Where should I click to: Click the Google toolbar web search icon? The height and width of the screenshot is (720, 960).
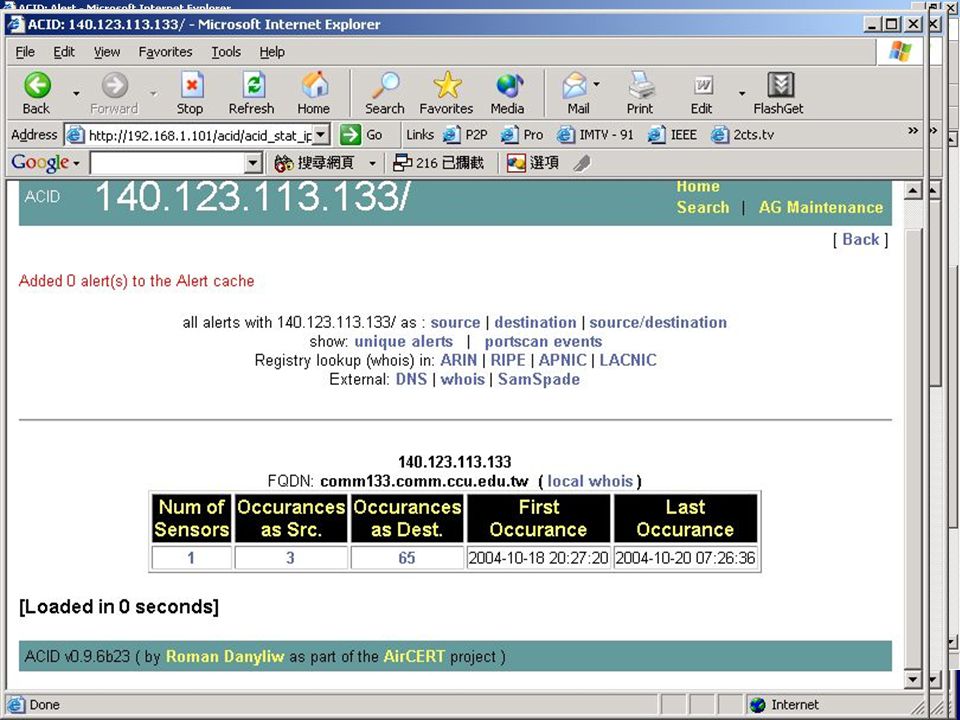(x=283, y=163)
